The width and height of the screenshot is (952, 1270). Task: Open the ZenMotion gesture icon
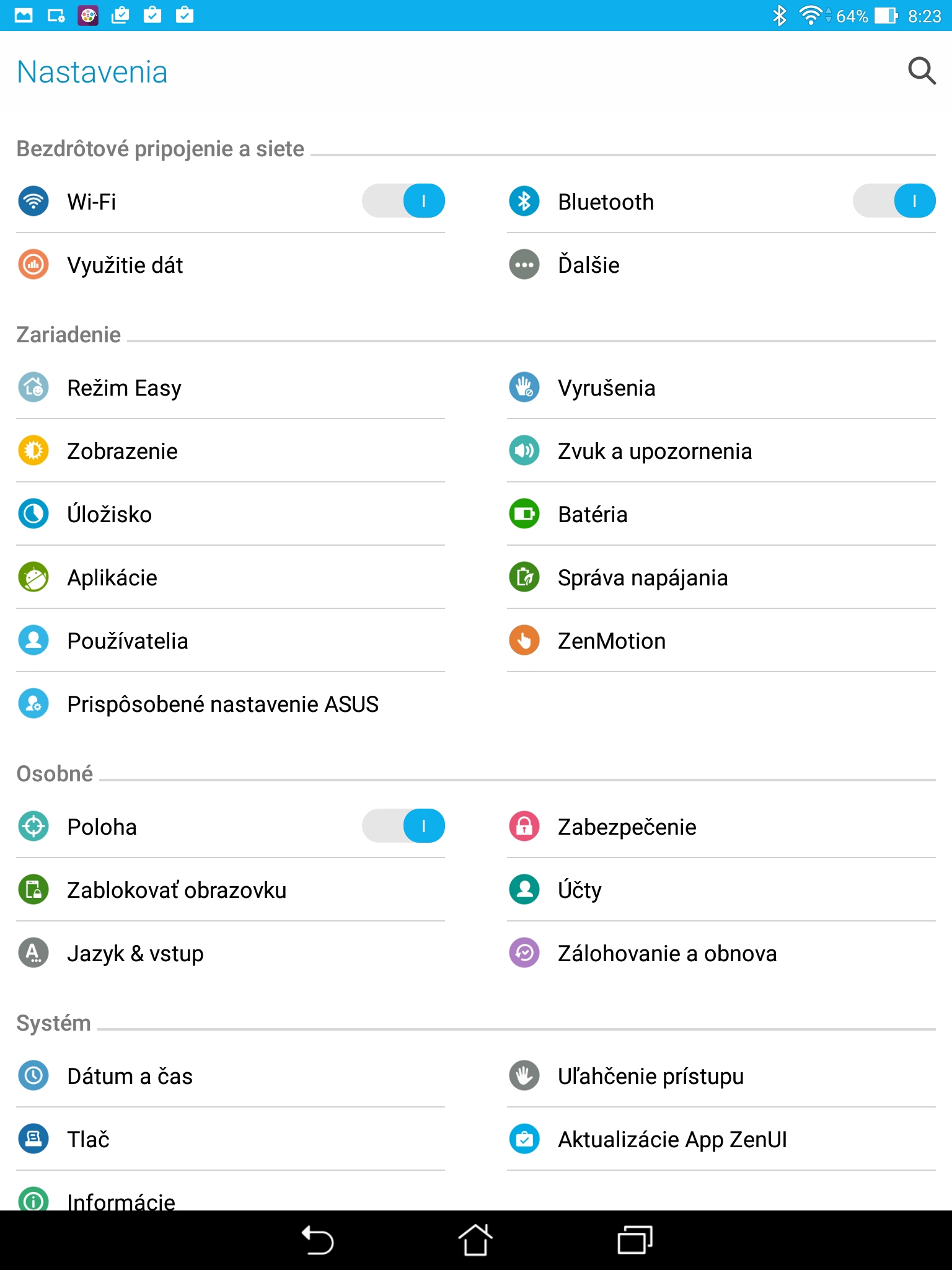coord(524,641)
